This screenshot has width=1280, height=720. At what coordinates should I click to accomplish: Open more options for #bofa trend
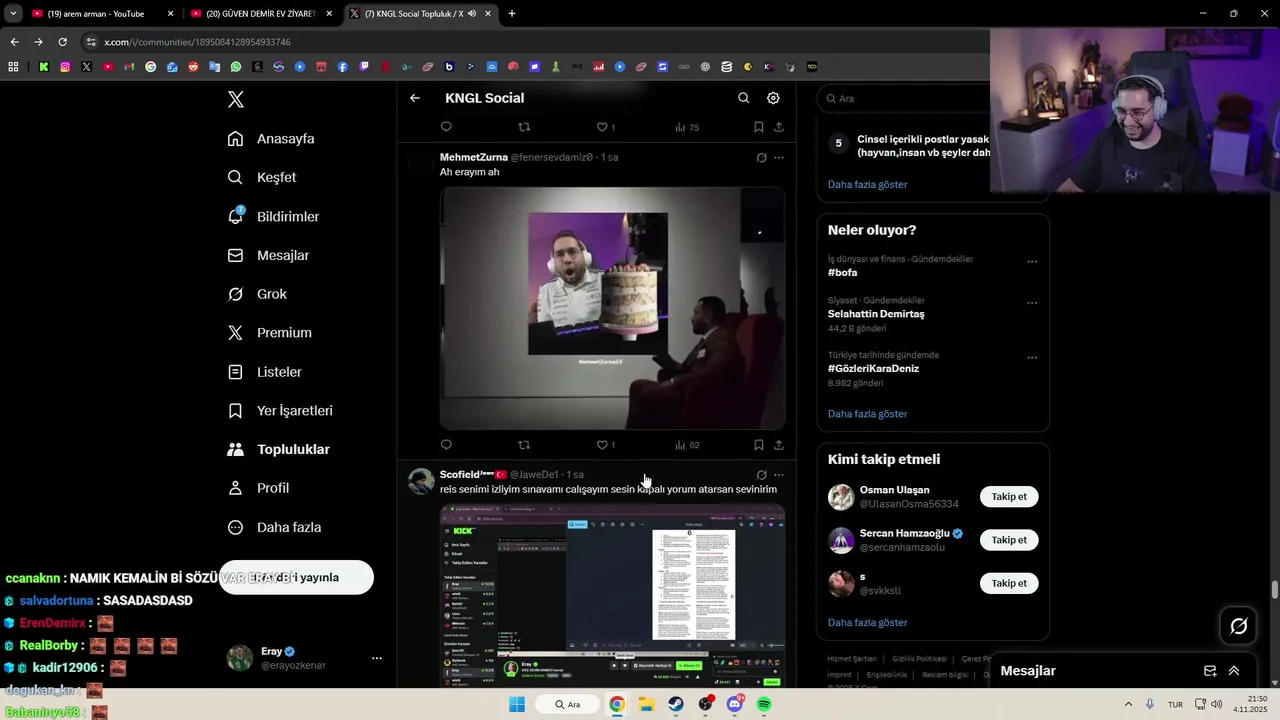point(1032,262)
